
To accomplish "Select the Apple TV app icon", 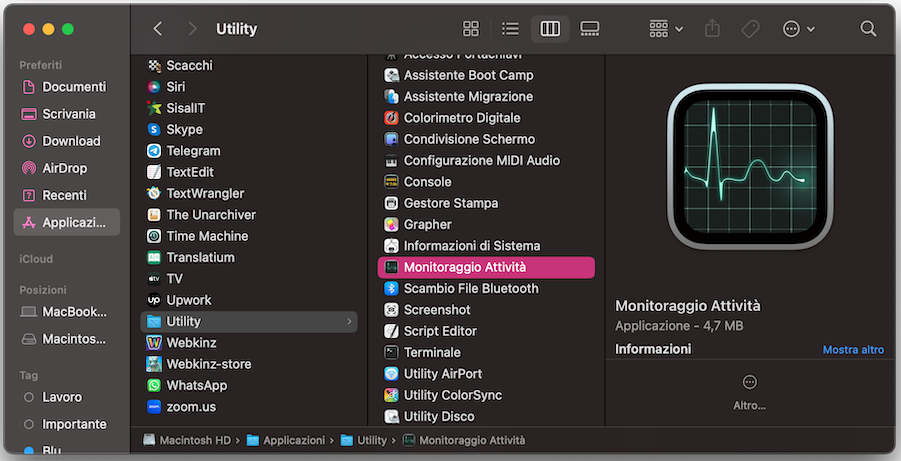I will [x=154, y=279].
